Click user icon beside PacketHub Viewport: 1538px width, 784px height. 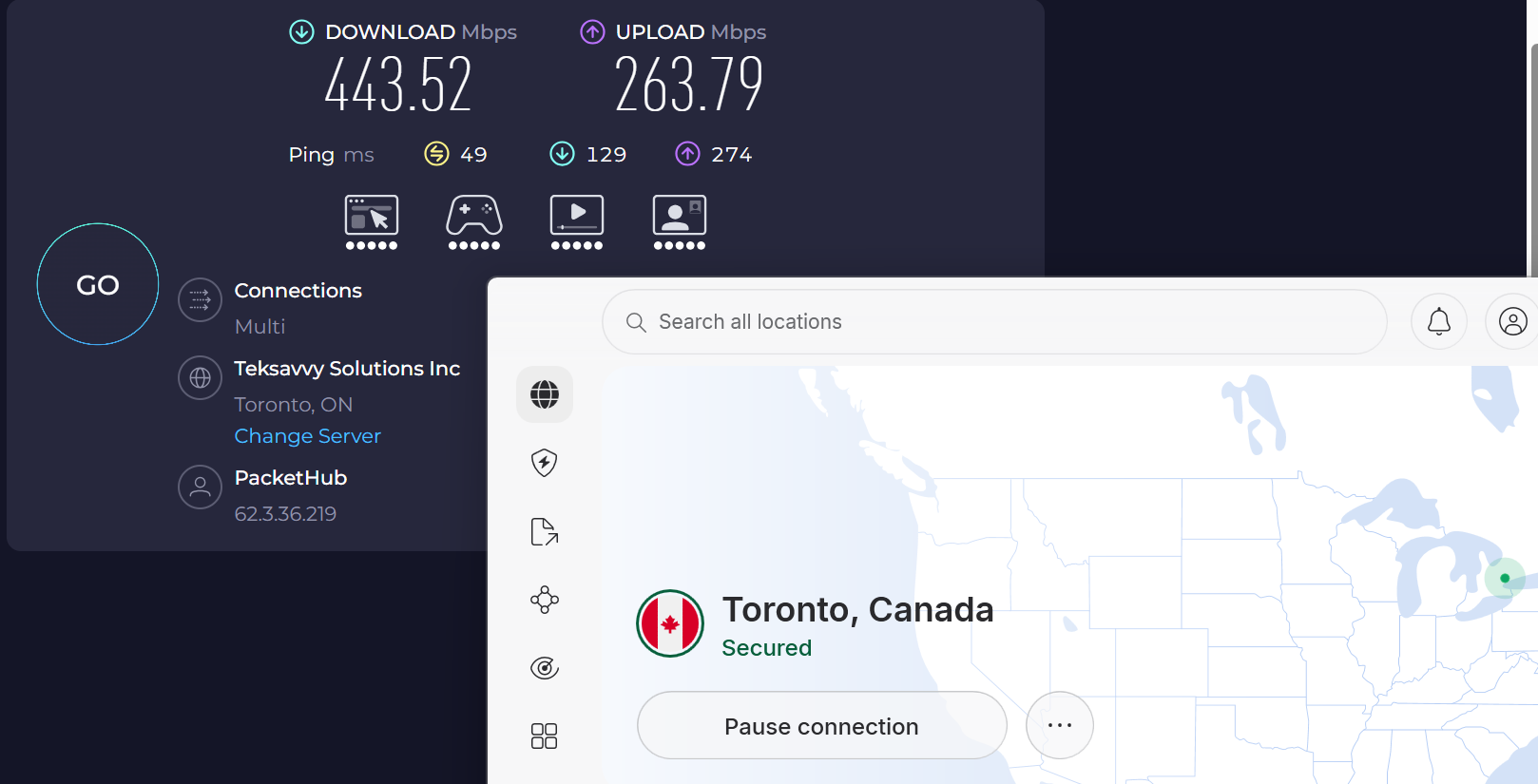pyautogui.click(x=200, y=487)
